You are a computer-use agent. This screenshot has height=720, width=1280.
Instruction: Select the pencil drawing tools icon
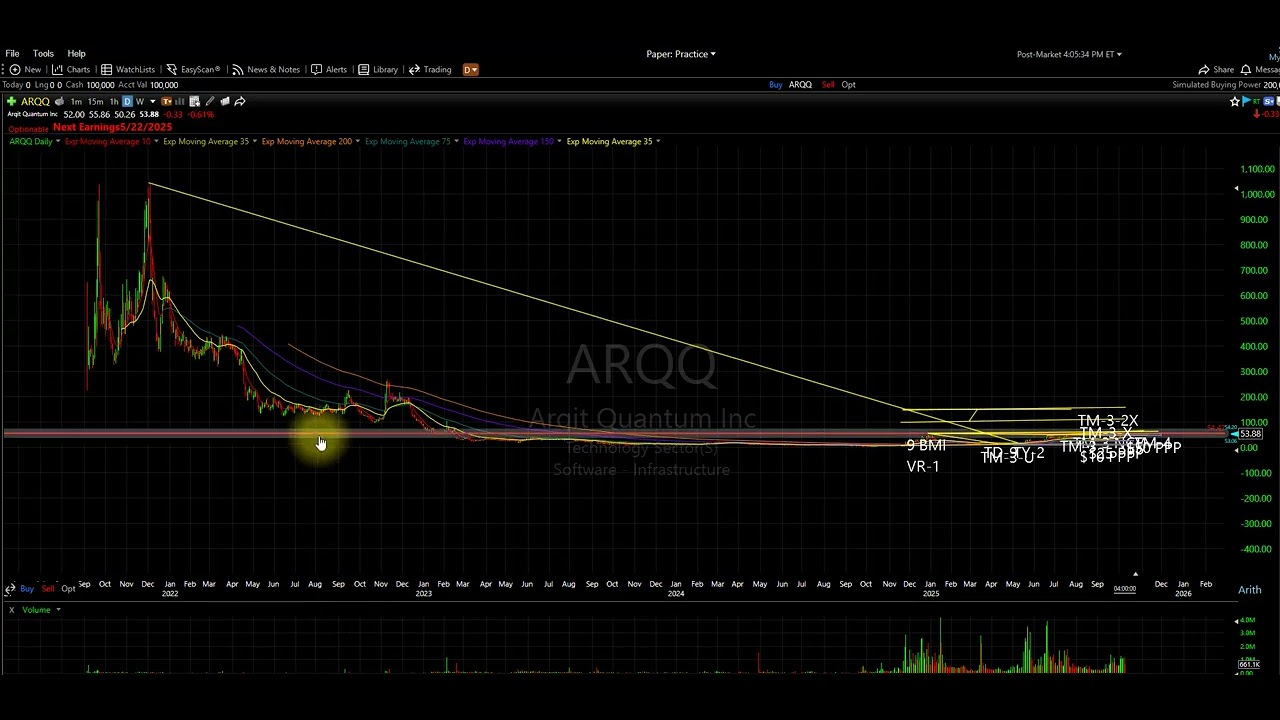(x=210, y=101)
